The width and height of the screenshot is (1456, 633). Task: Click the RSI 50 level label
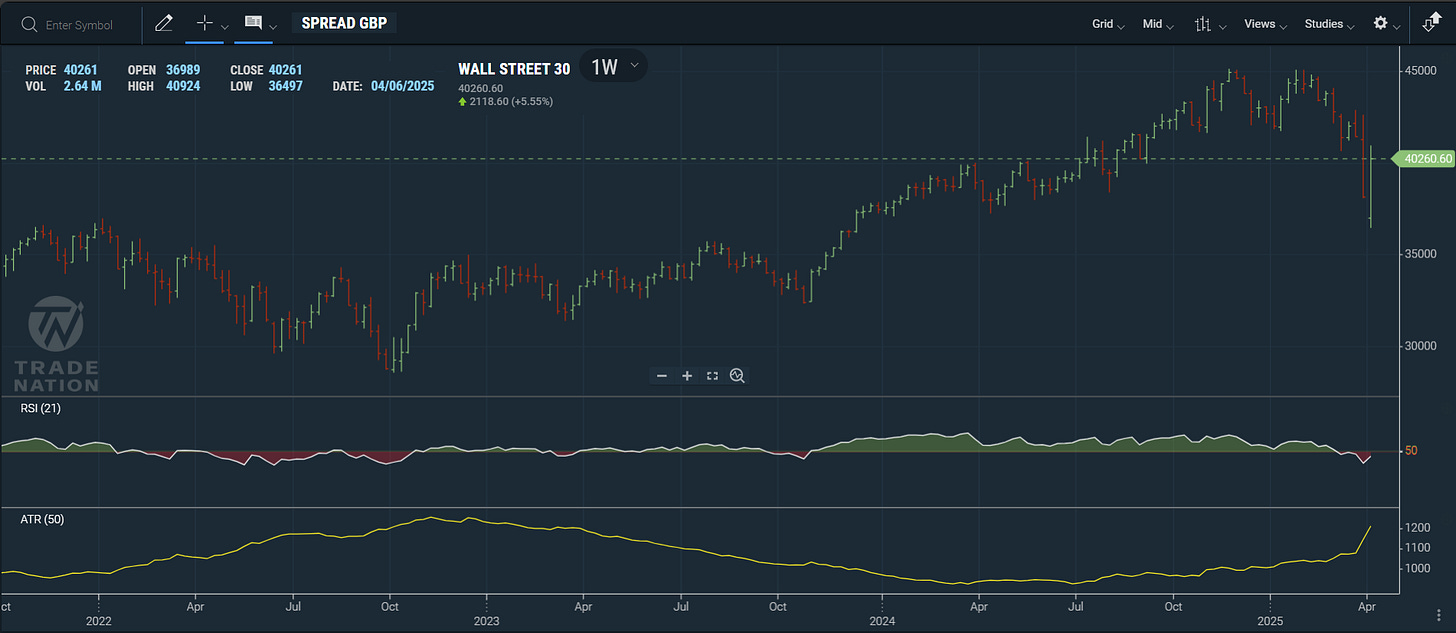1411,451
